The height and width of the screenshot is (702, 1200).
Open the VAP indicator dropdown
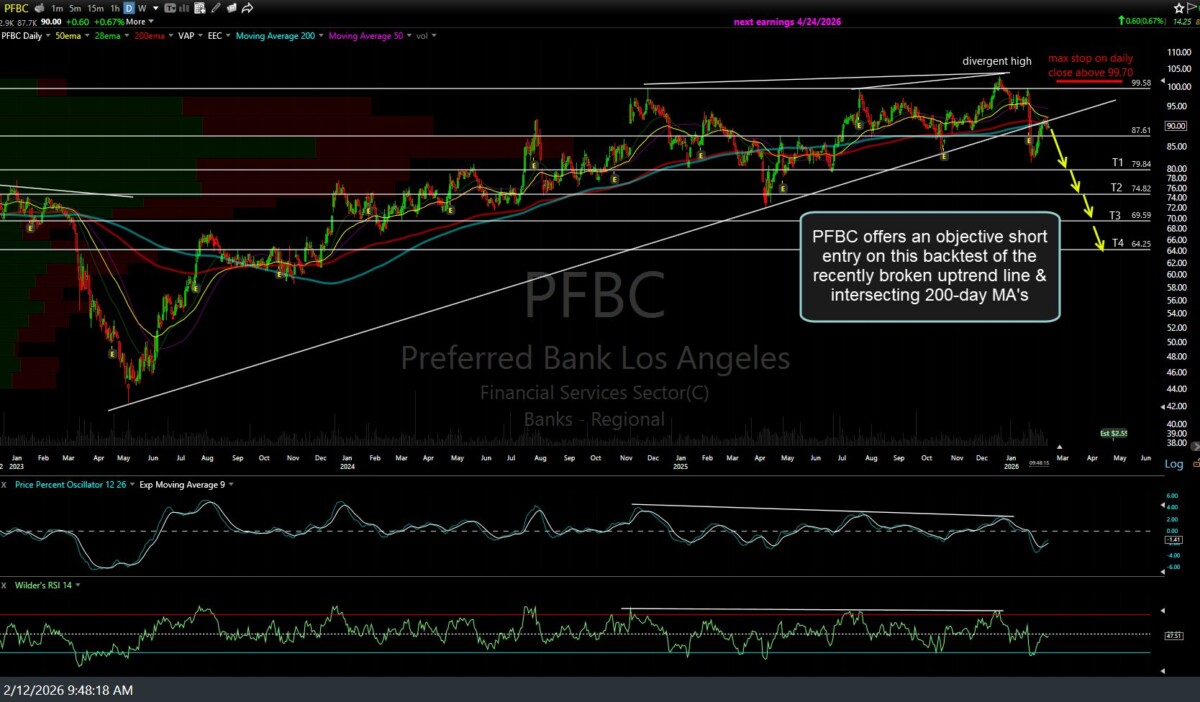pos(200,36)
